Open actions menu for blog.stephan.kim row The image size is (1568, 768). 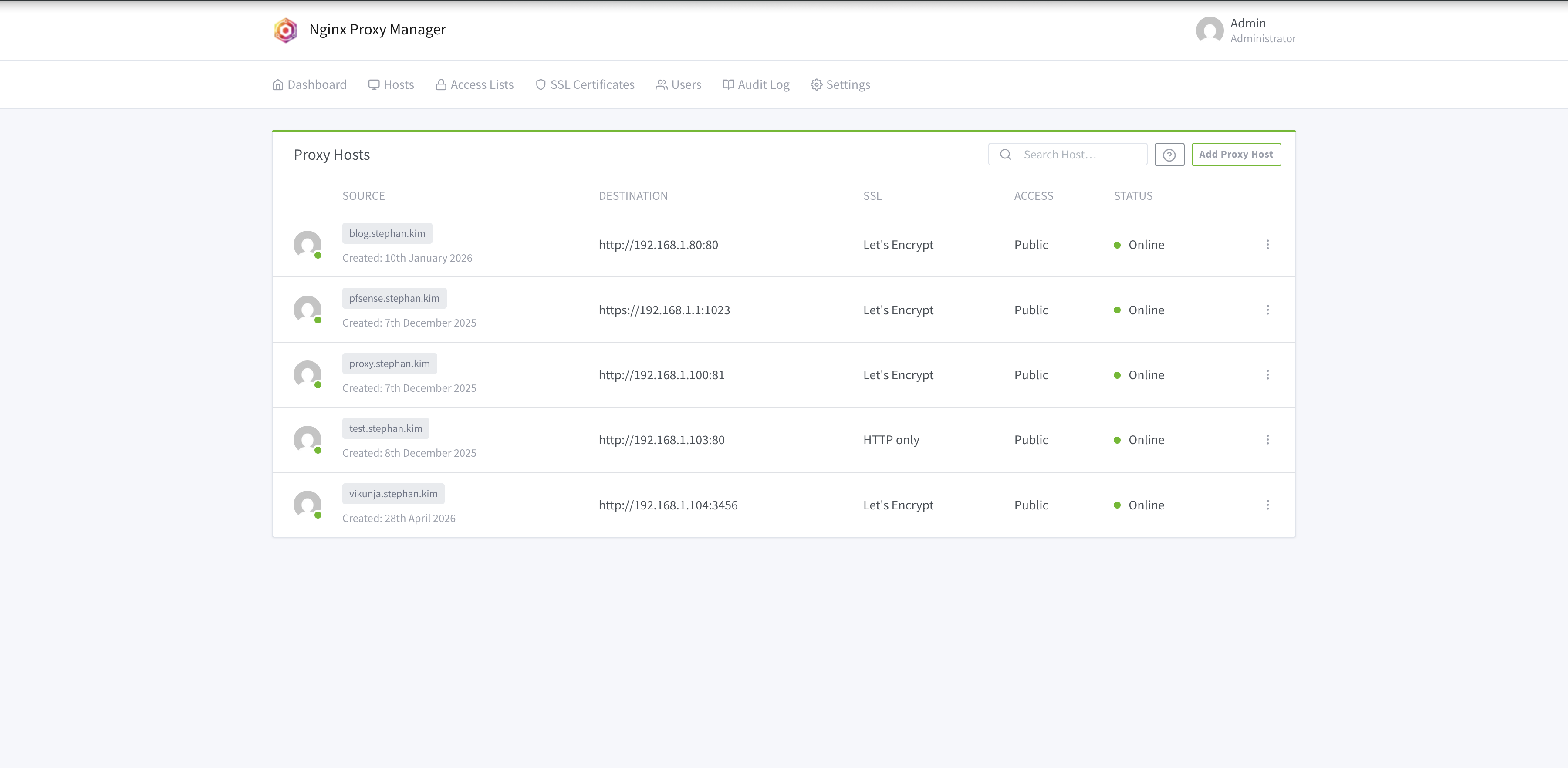1267,245
